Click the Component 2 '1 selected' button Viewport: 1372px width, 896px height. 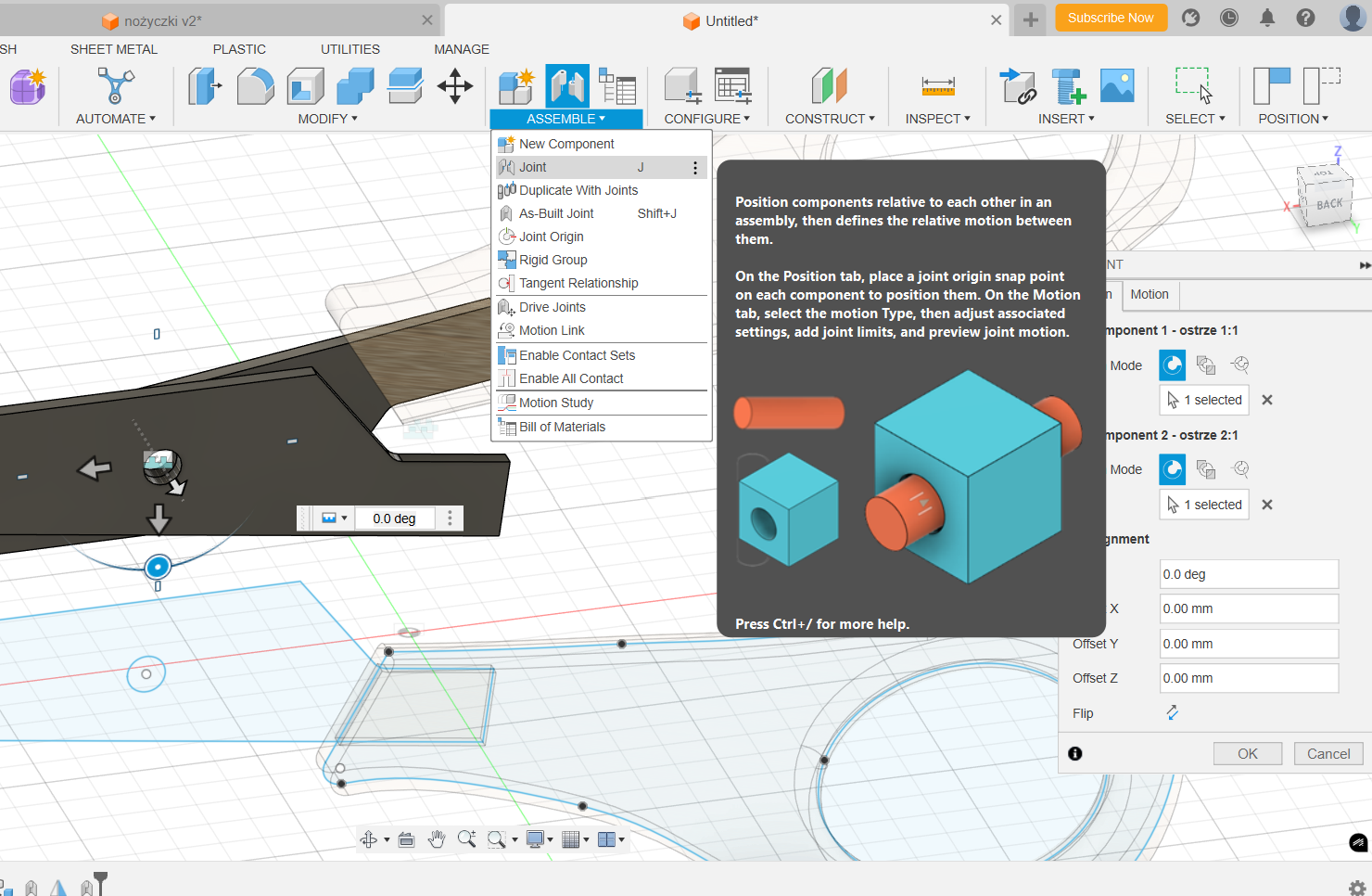point(1204,505)
